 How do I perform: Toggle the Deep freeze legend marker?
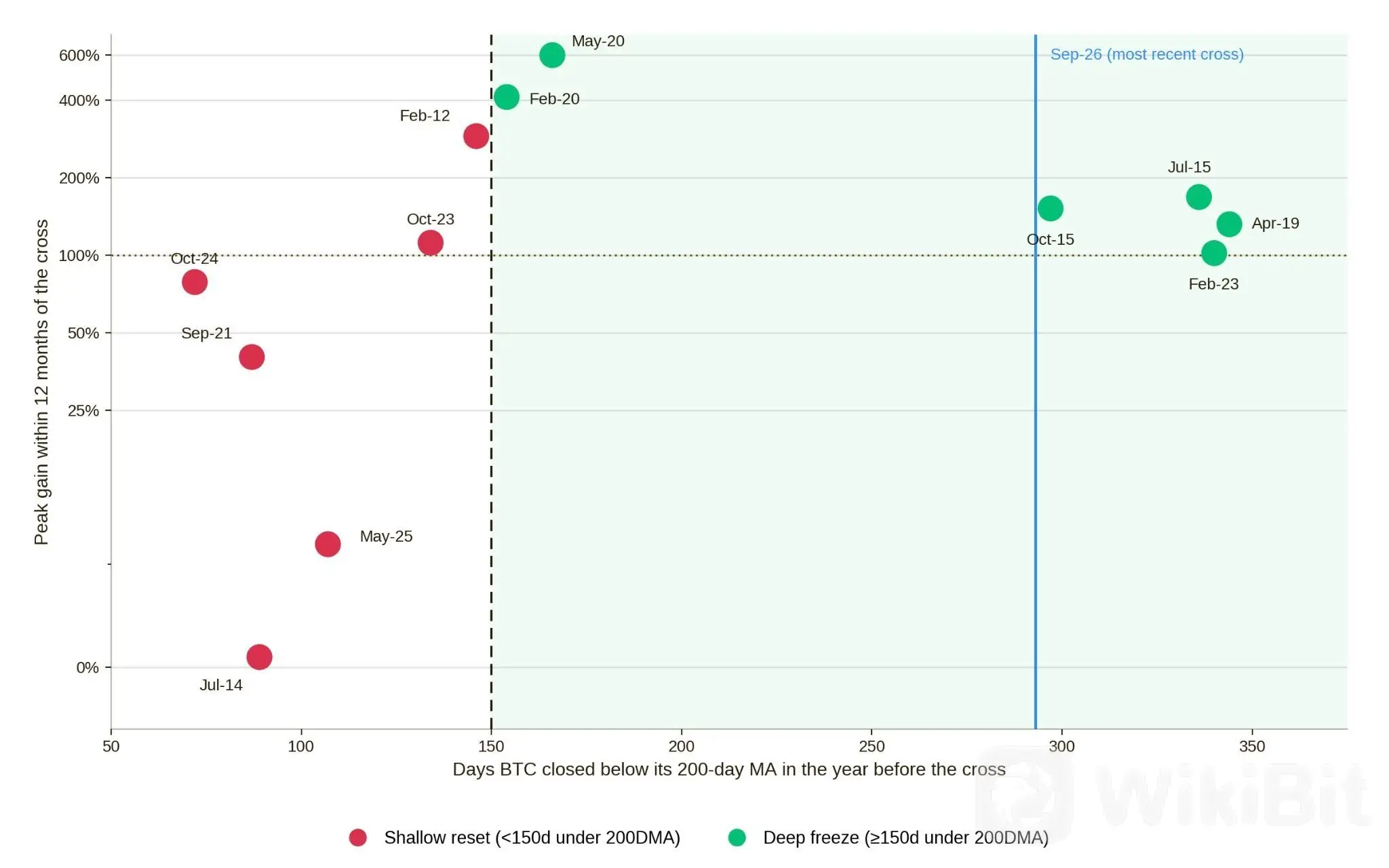[737, 837]
